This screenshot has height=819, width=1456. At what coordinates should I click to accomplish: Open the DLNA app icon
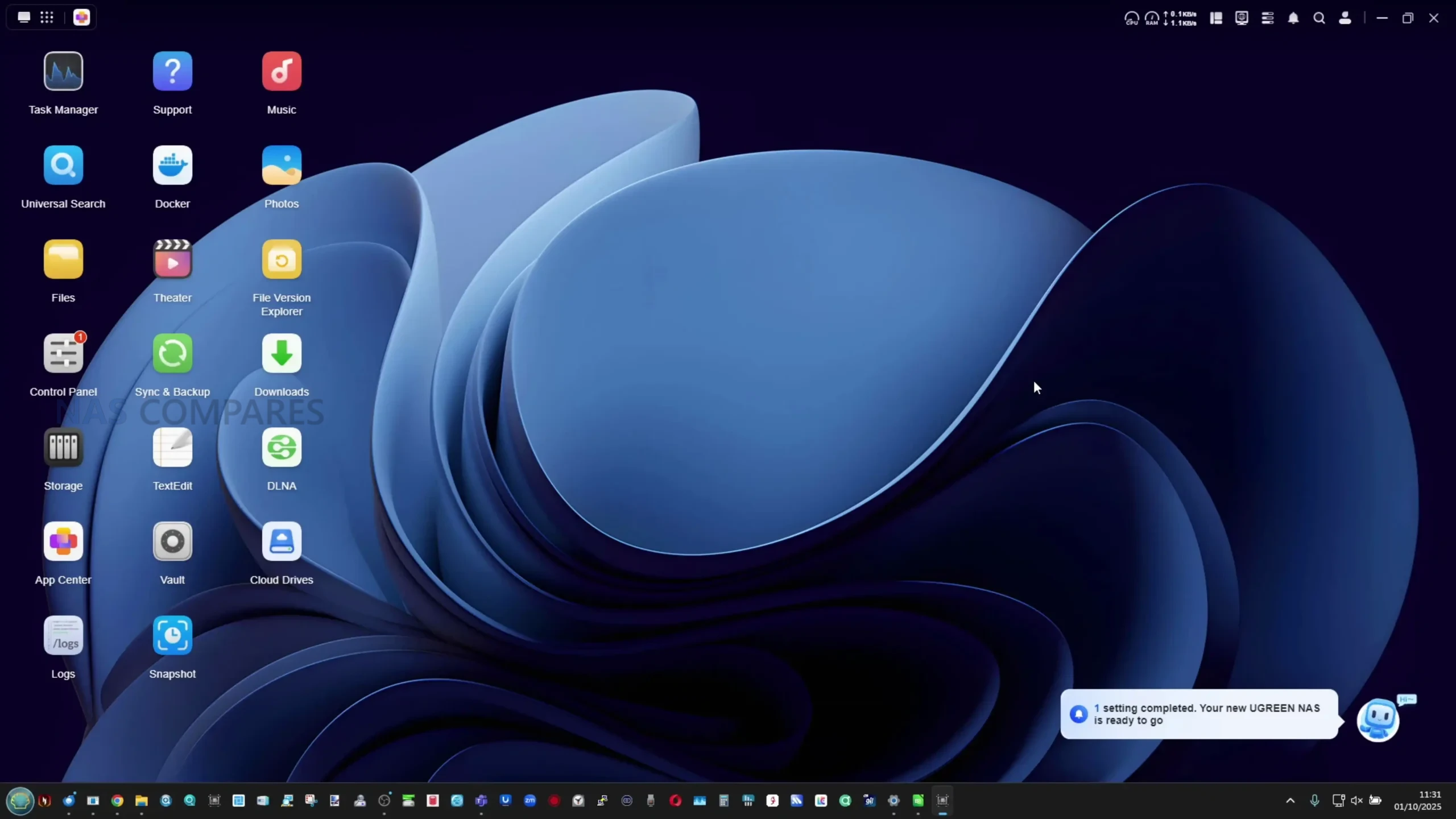point(282,448)
